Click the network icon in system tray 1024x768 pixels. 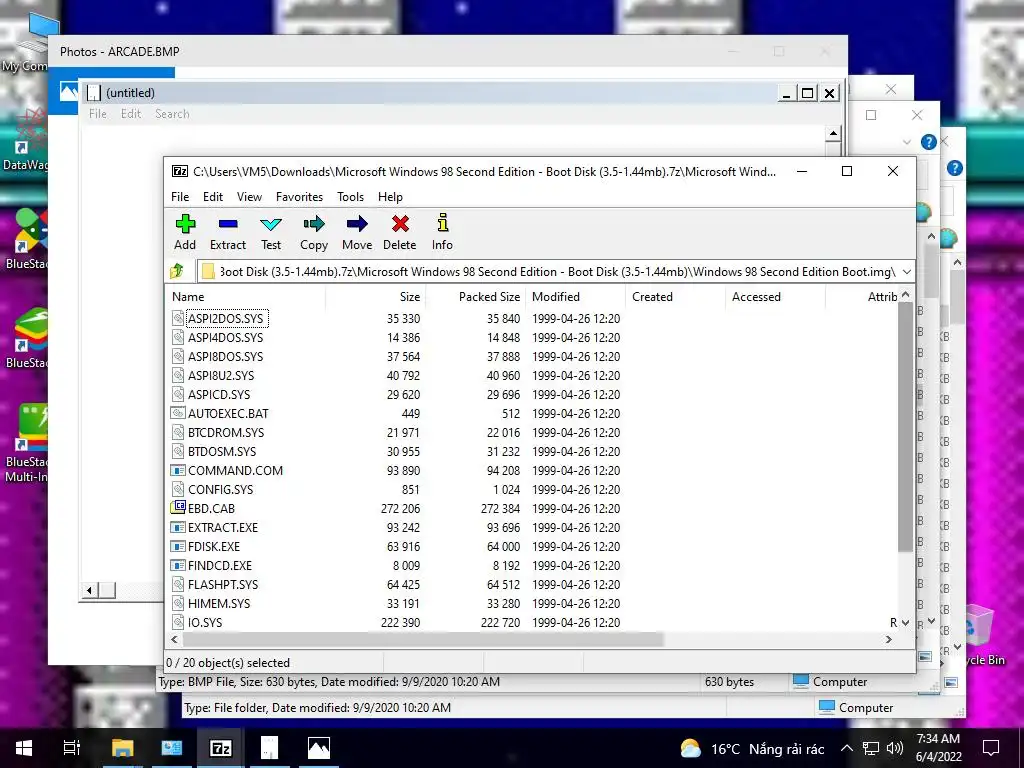[x=871, y=748]
